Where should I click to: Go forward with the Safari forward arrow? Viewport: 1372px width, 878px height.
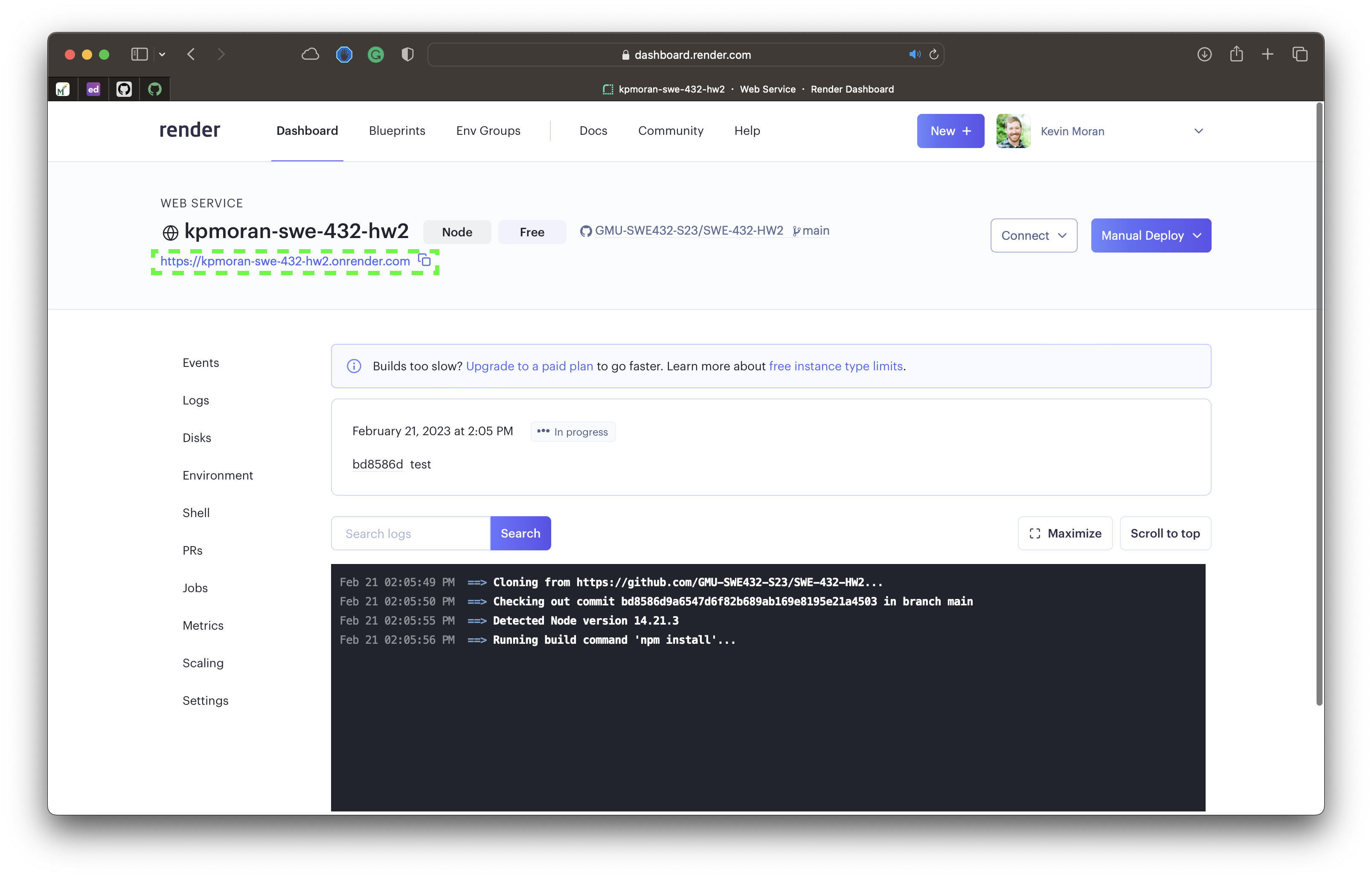coord(221,54)
